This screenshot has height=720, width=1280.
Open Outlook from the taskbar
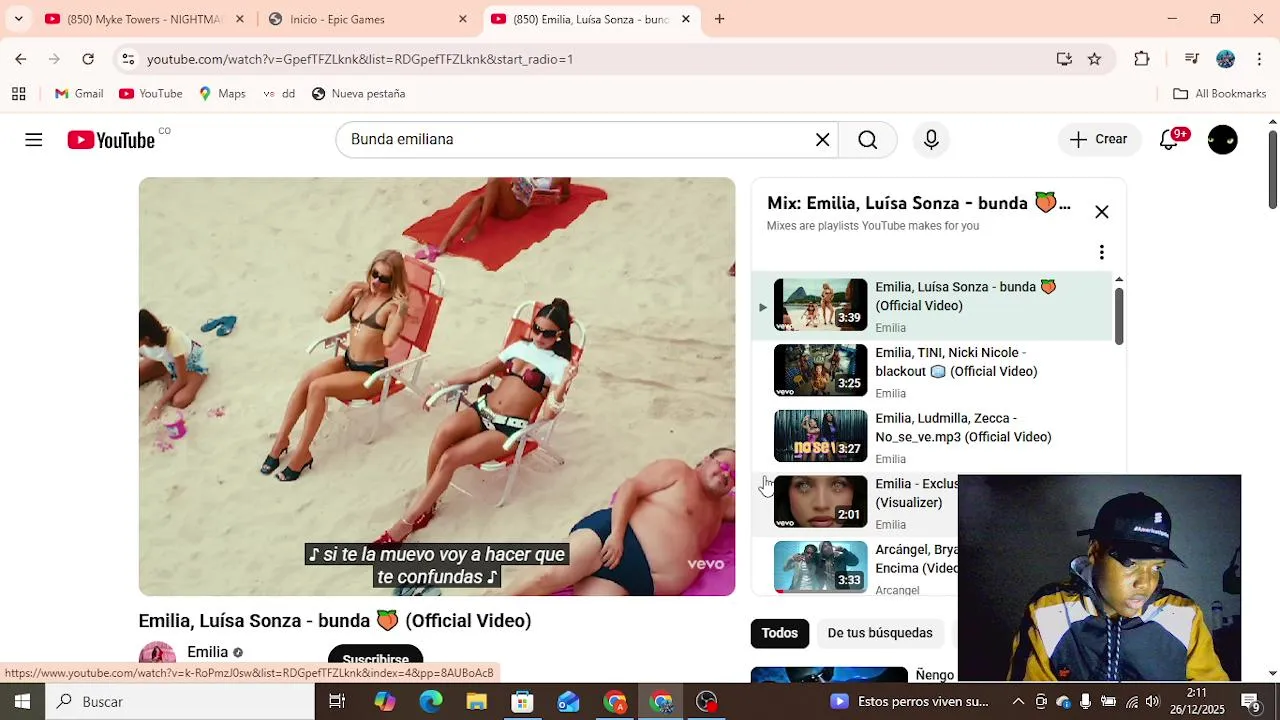coord(568,702)
